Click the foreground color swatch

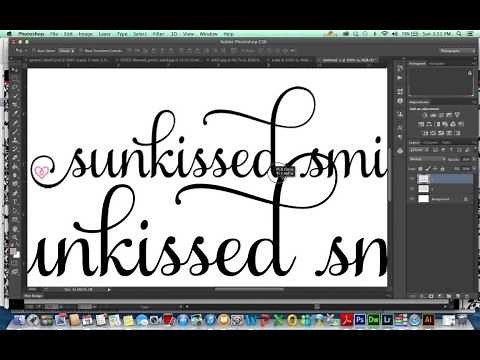pyautogui.click(x=13, y=252)
